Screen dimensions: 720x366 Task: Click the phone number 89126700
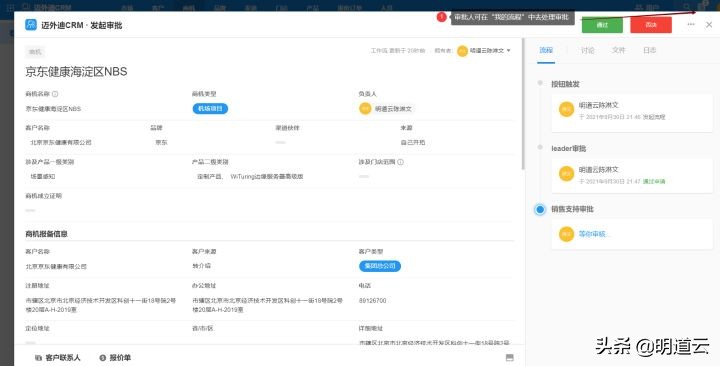(x=372, y=301)
